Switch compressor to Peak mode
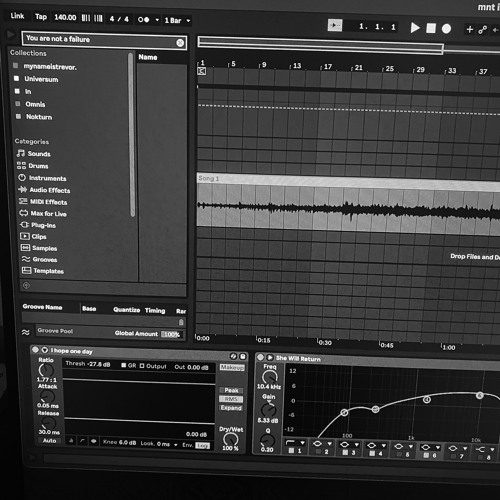Screen dimensions: 500x500 coord(231,390)
